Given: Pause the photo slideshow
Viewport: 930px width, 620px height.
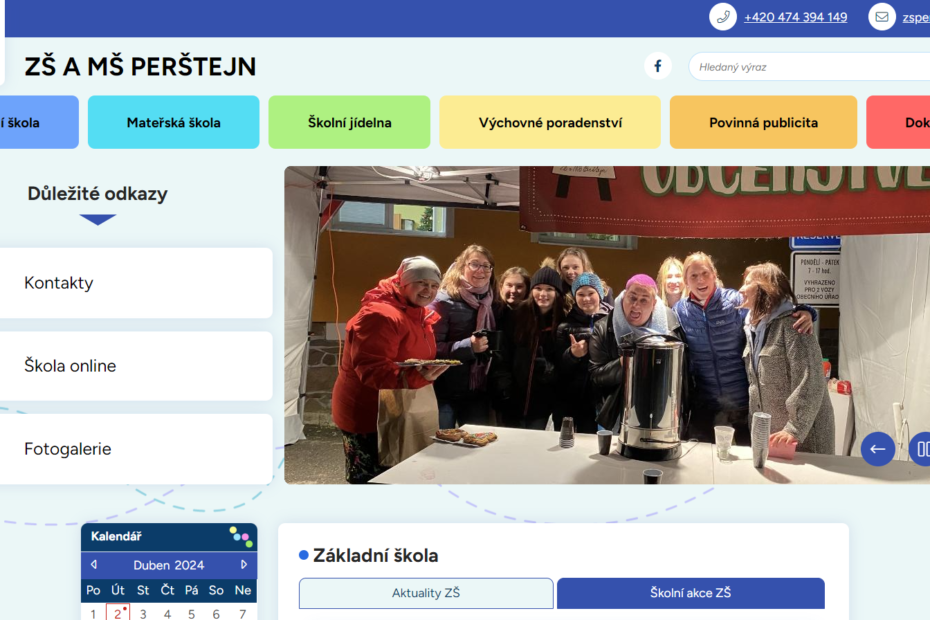Looking at the screenshot, I should tap(921, 449).
